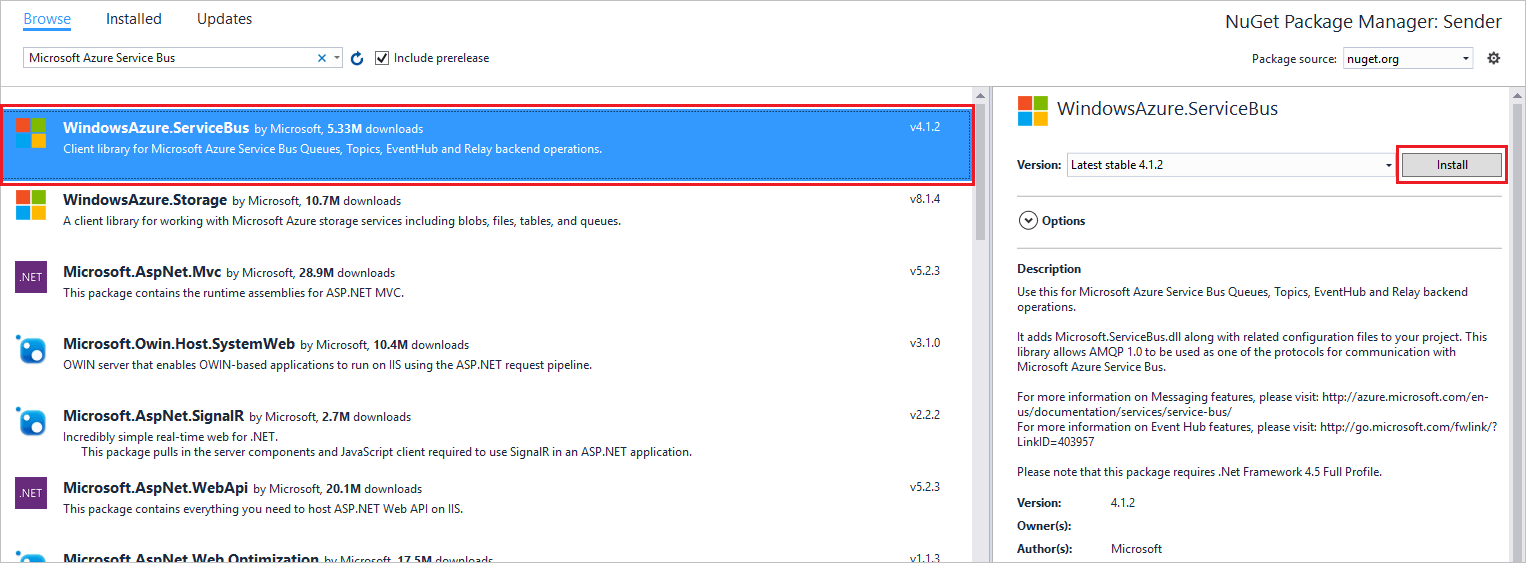Click the .NET icon beside Microsoft.AspNet.Mvc

point(31,277)
